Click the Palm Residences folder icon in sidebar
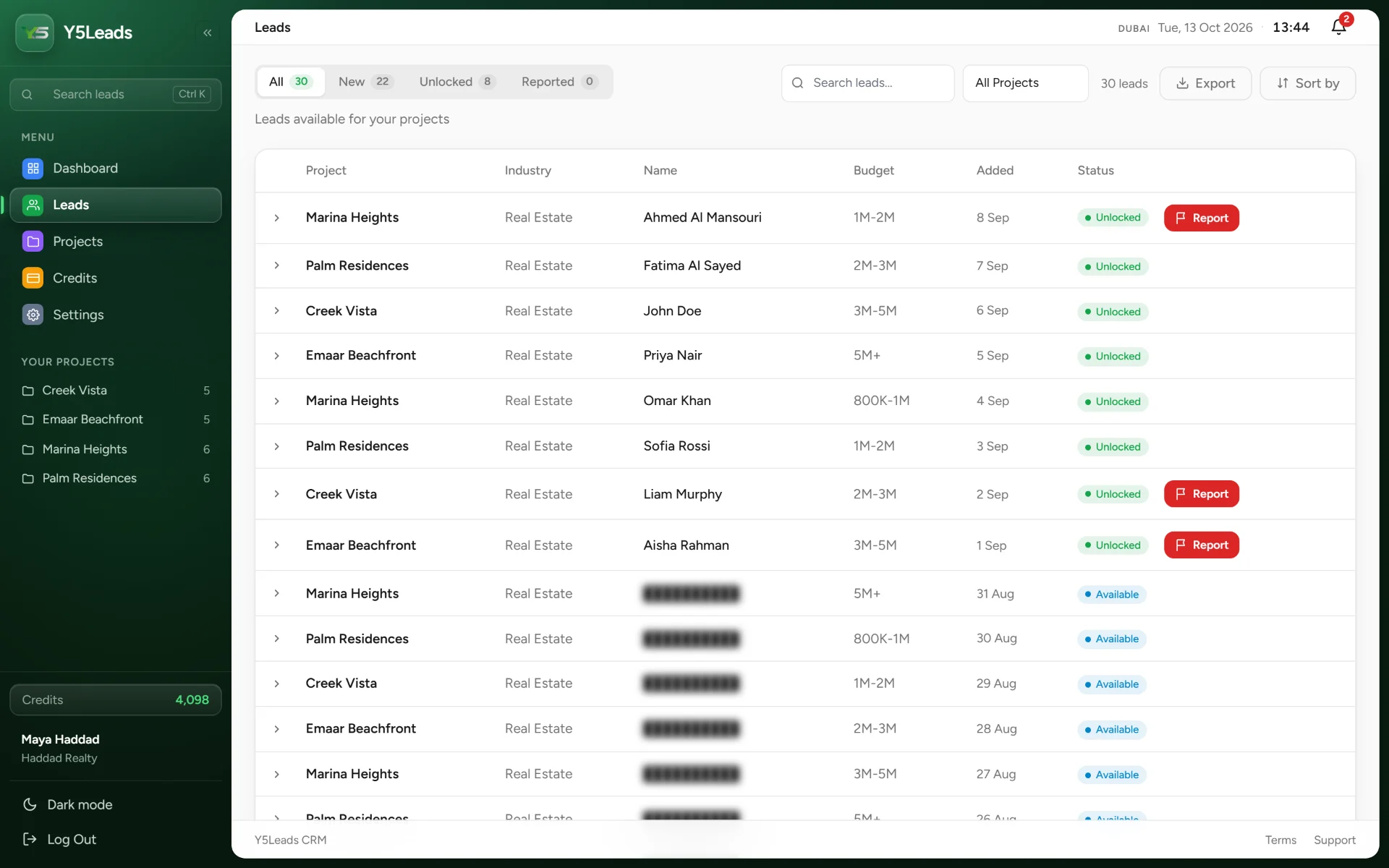 [28, 478]
